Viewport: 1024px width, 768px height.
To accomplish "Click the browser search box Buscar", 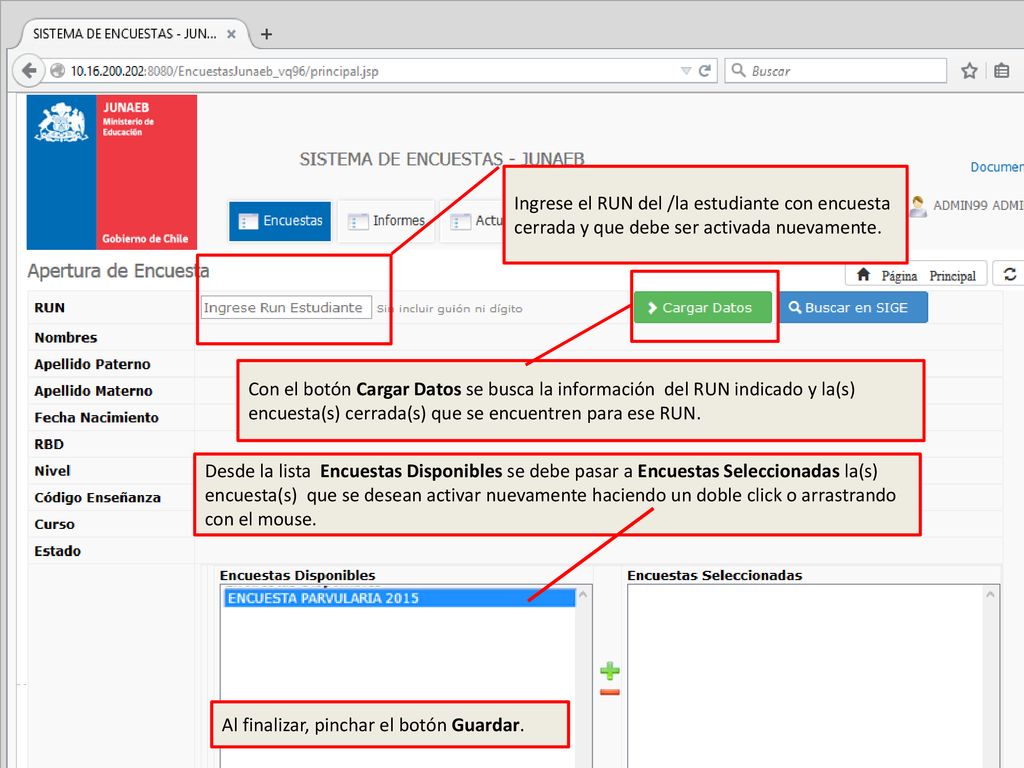I will click(835, 71).
